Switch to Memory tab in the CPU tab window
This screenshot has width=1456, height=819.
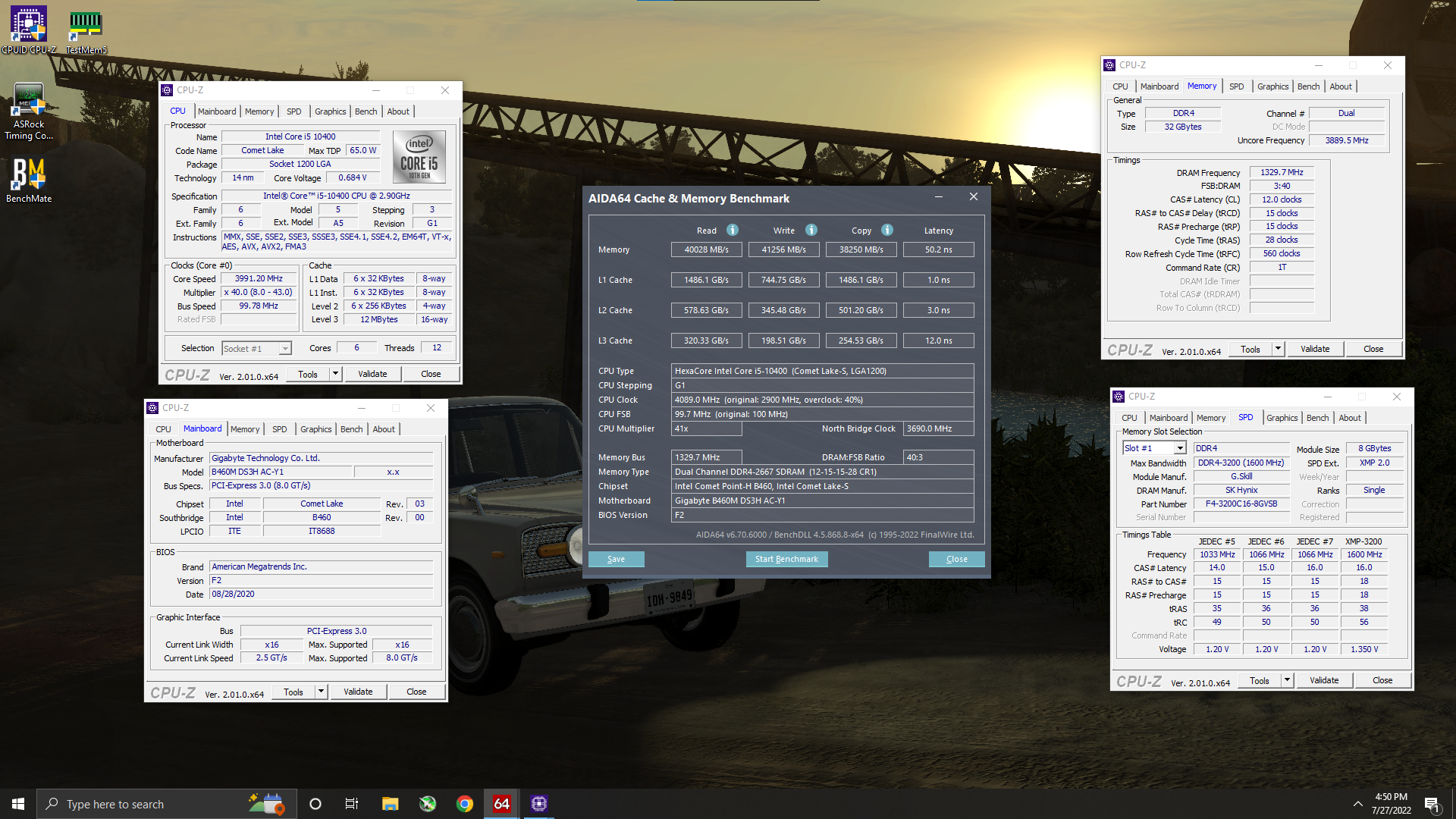[259, 111]
